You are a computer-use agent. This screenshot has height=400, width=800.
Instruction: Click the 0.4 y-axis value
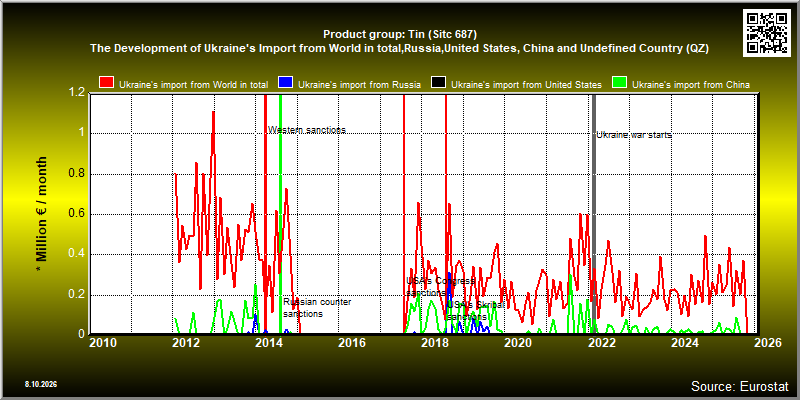(x=76, y=254)
